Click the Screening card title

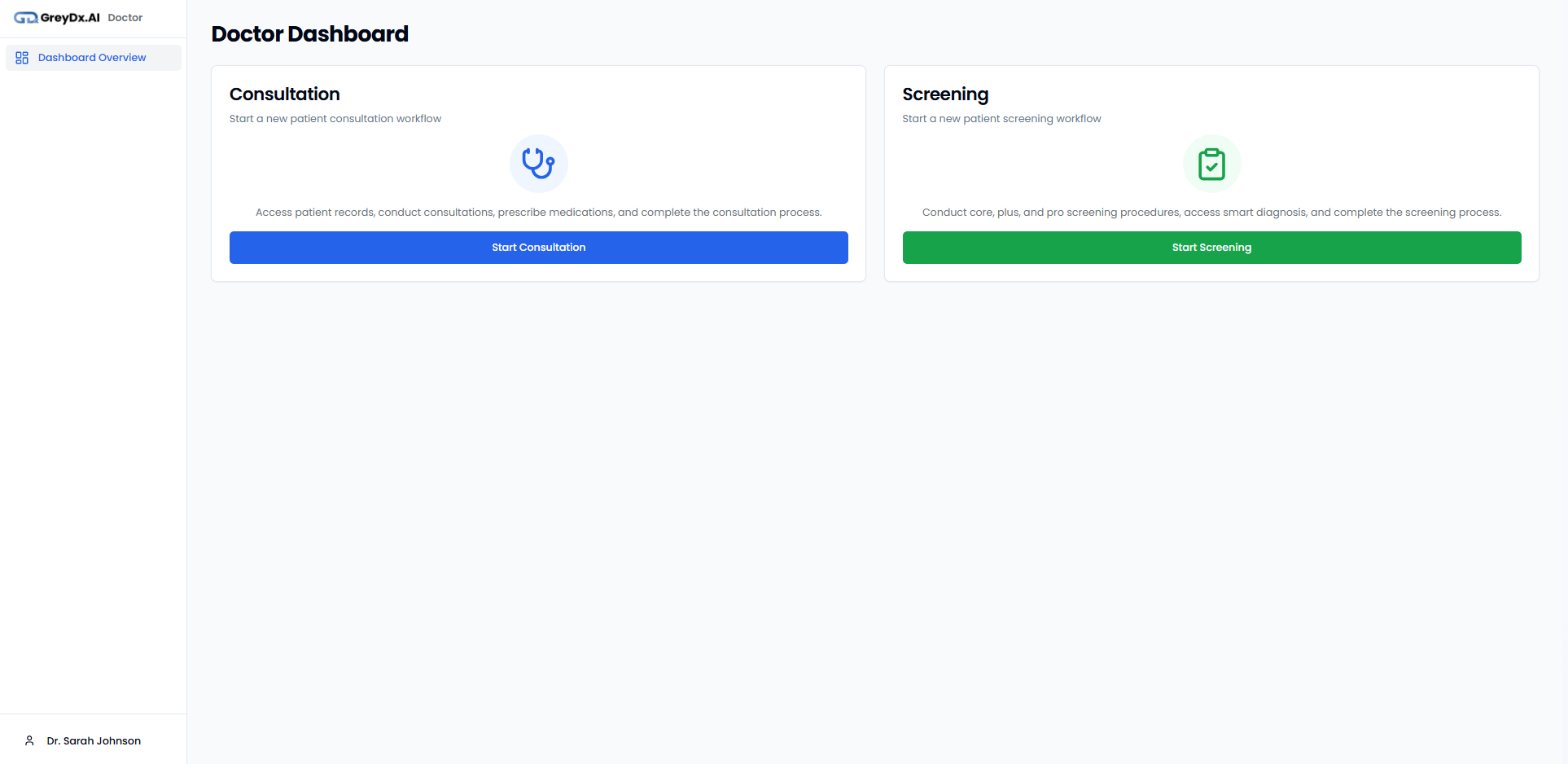pyautogui.click(x=945, y=94)
